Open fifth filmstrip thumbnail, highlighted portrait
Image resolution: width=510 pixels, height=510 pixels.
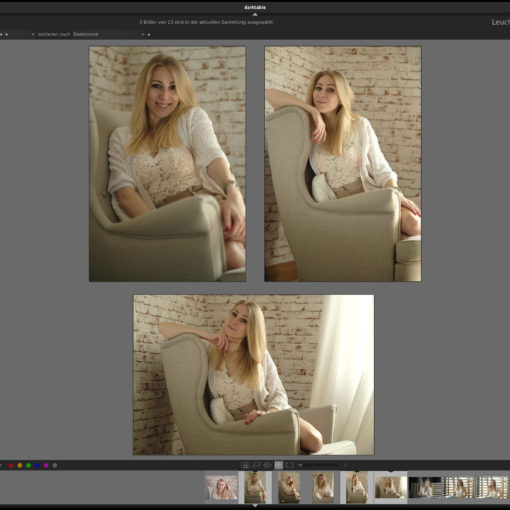pos(357,487)
